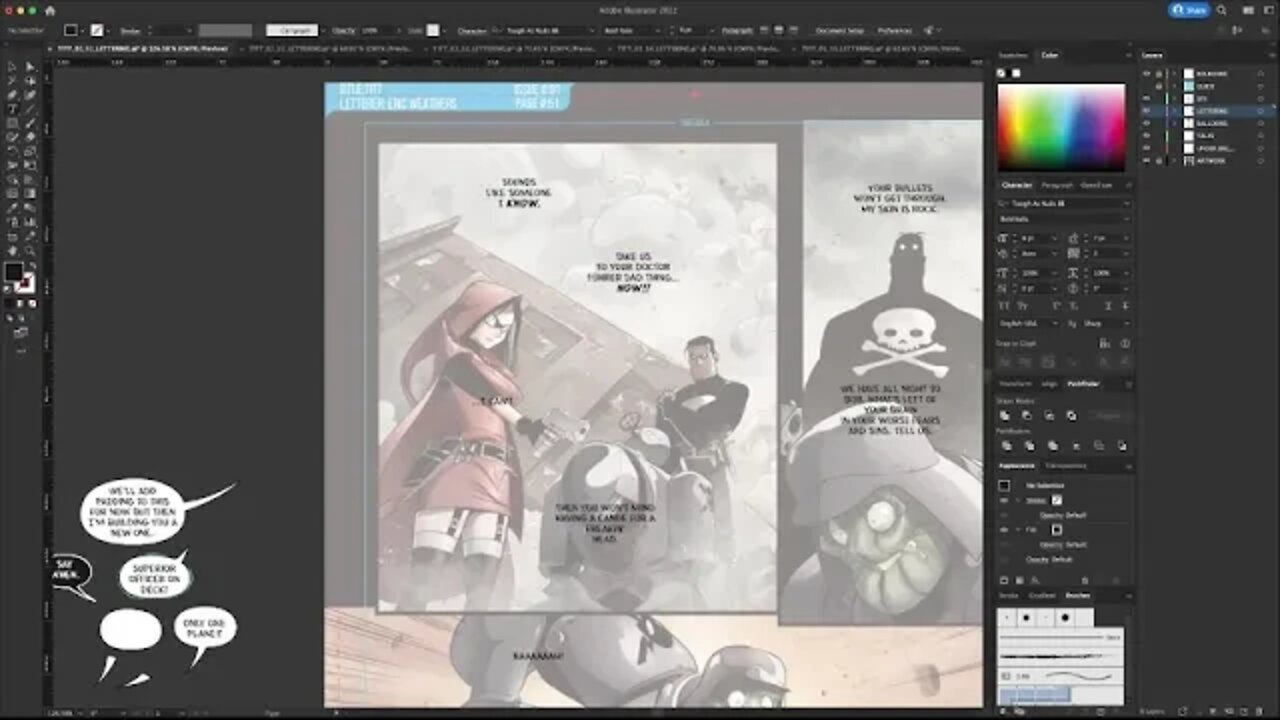Open the search icon beside Share
Screen dimensions: 1280x720
1222,10
